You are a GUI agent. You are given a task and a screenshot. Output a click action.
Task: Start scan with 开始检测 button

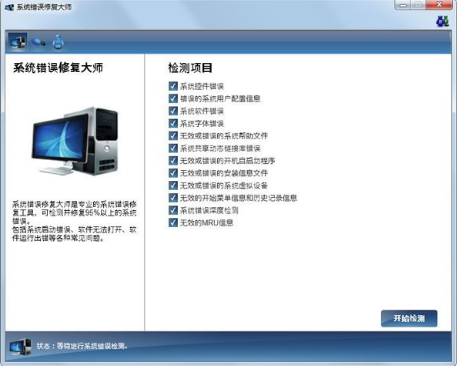409,318
